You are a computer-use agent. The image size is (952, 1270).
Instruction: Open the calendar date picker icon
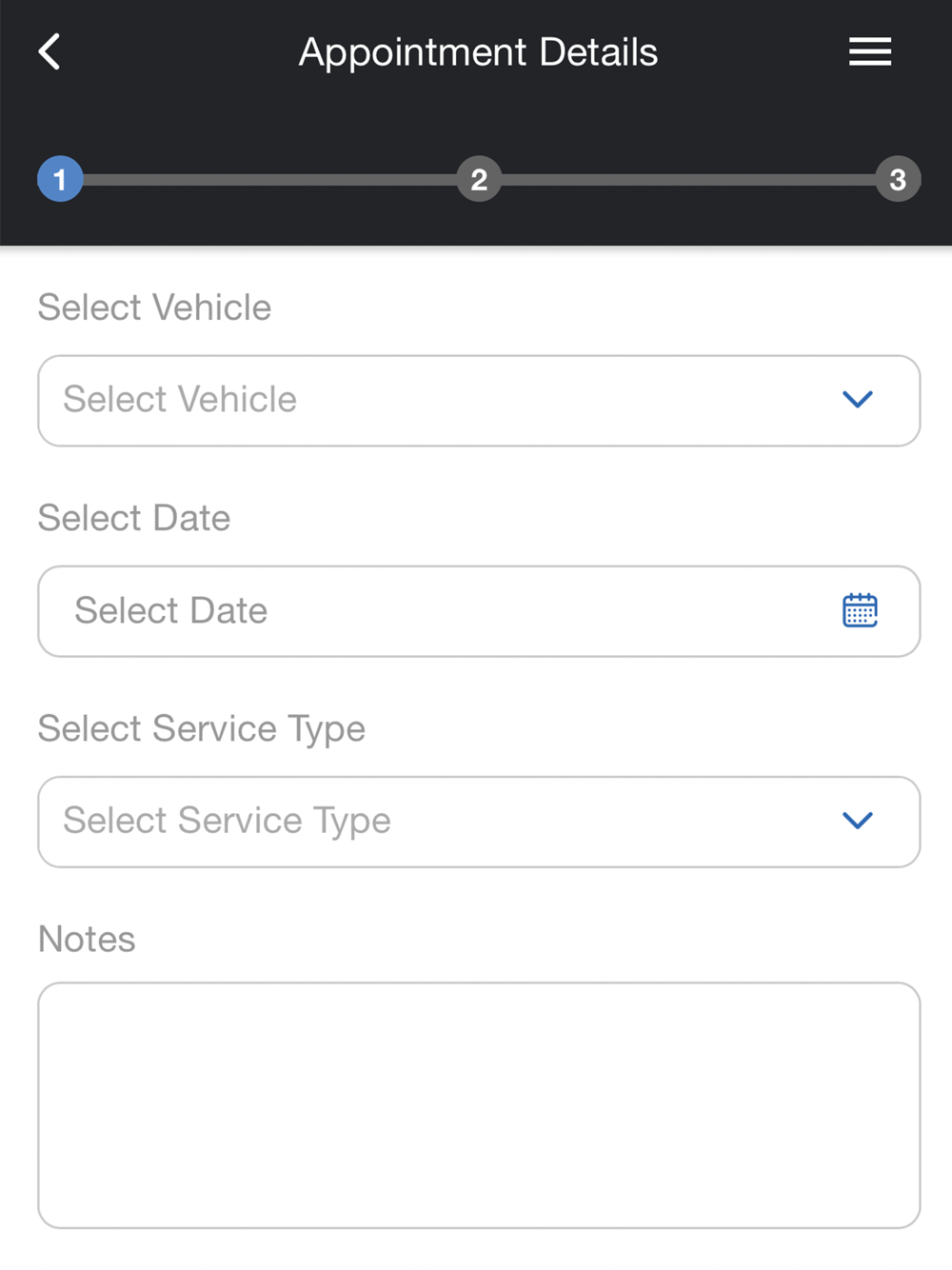860,610
